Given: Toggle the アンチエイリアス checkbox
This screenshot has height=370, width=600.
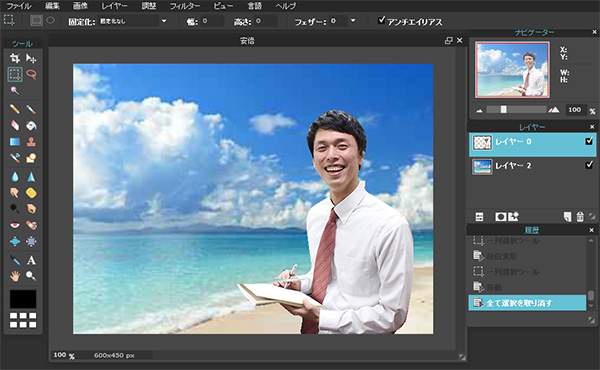Looking at the screenshot, I should 382,20.
